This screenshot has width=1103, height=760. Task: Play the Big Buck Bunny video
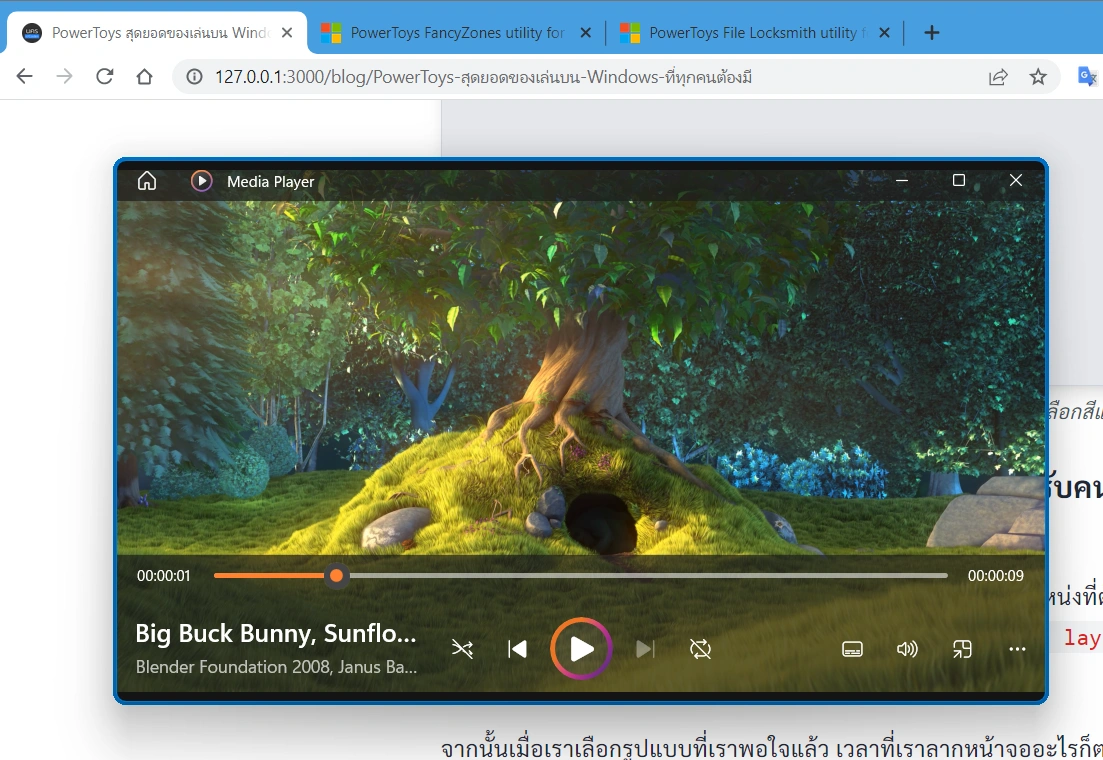click(581, 648)
